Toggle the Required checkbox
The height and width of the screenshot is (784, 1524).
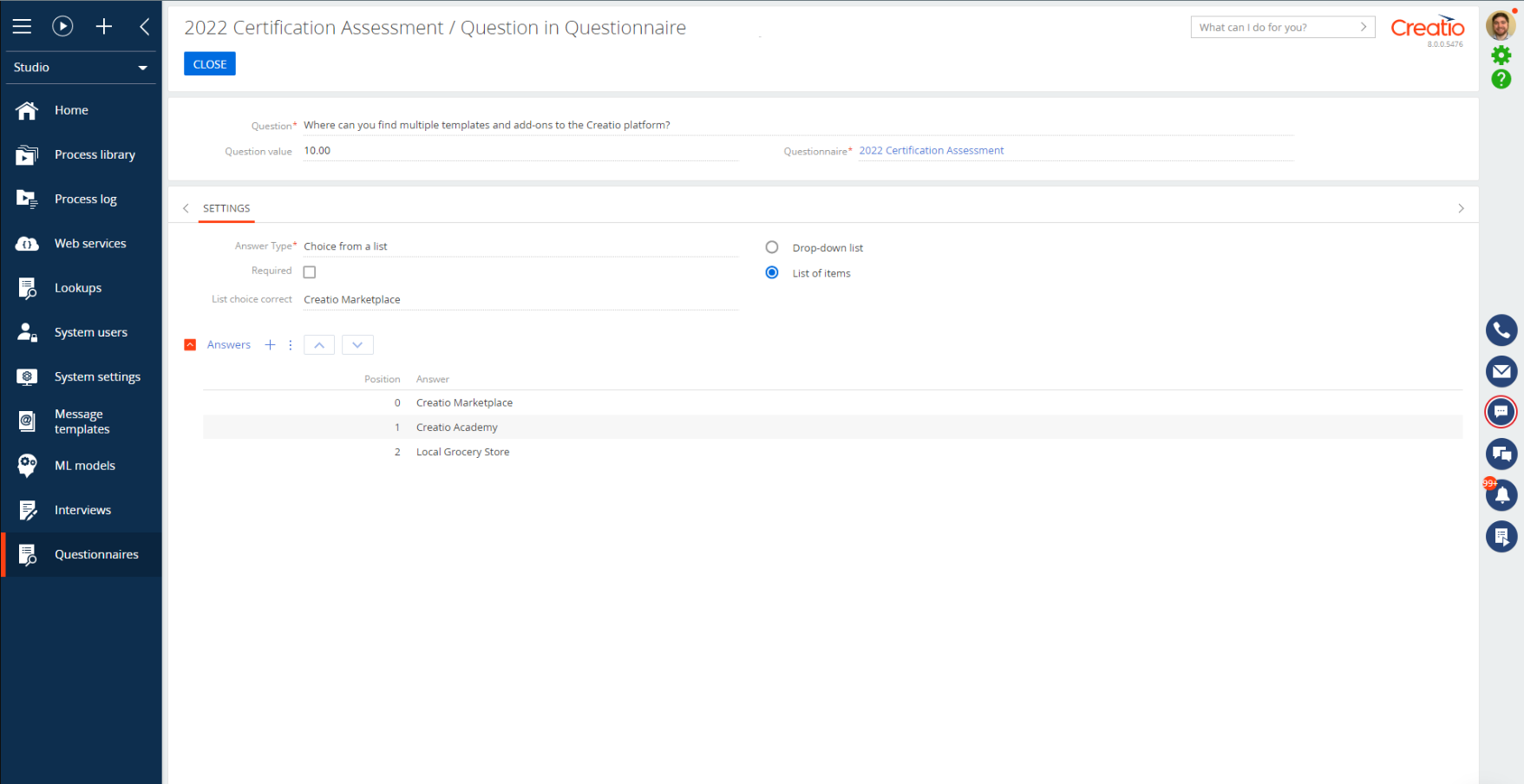tap(310, 272)
